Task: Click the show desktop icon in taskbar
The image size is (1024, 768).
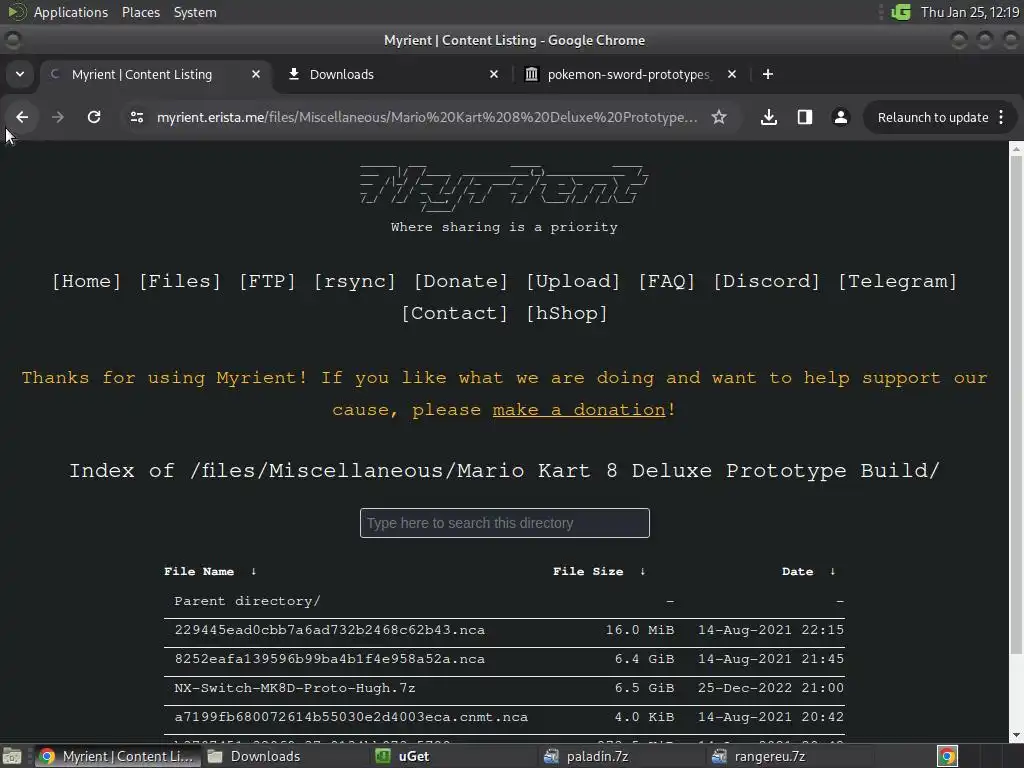Action: [x=12, y=756]
